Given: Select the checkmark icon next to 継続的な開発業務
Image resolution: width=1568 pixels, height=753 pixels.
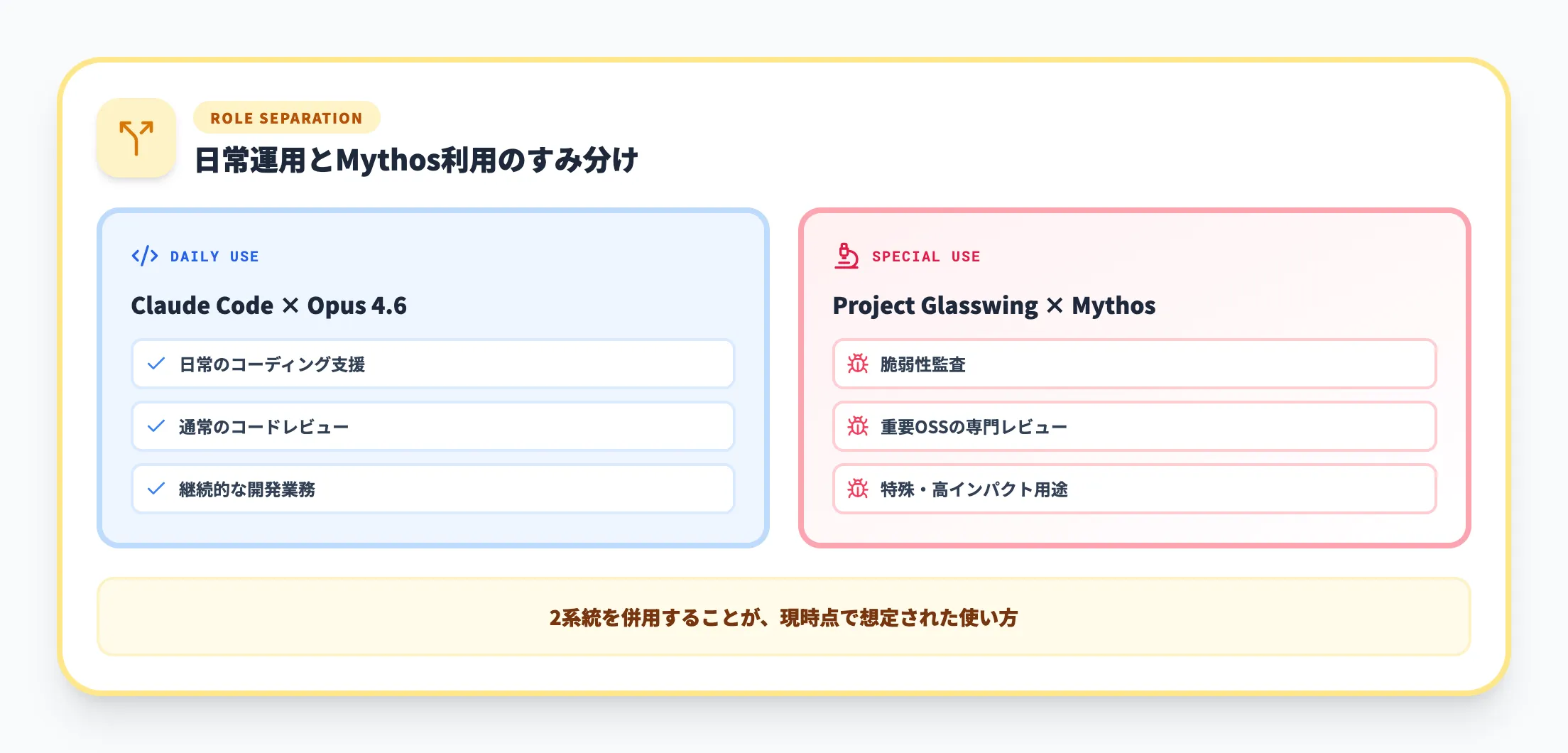Looking at the screenshot, I should (x=156, y=489).
